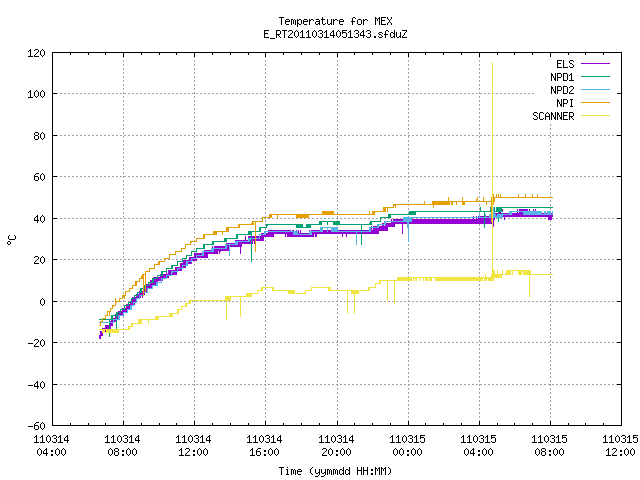Select the filename E_RT20110314051343.sfduZ subtitle
The width and height of the screenshot is (640, 480).
[335, 34]
